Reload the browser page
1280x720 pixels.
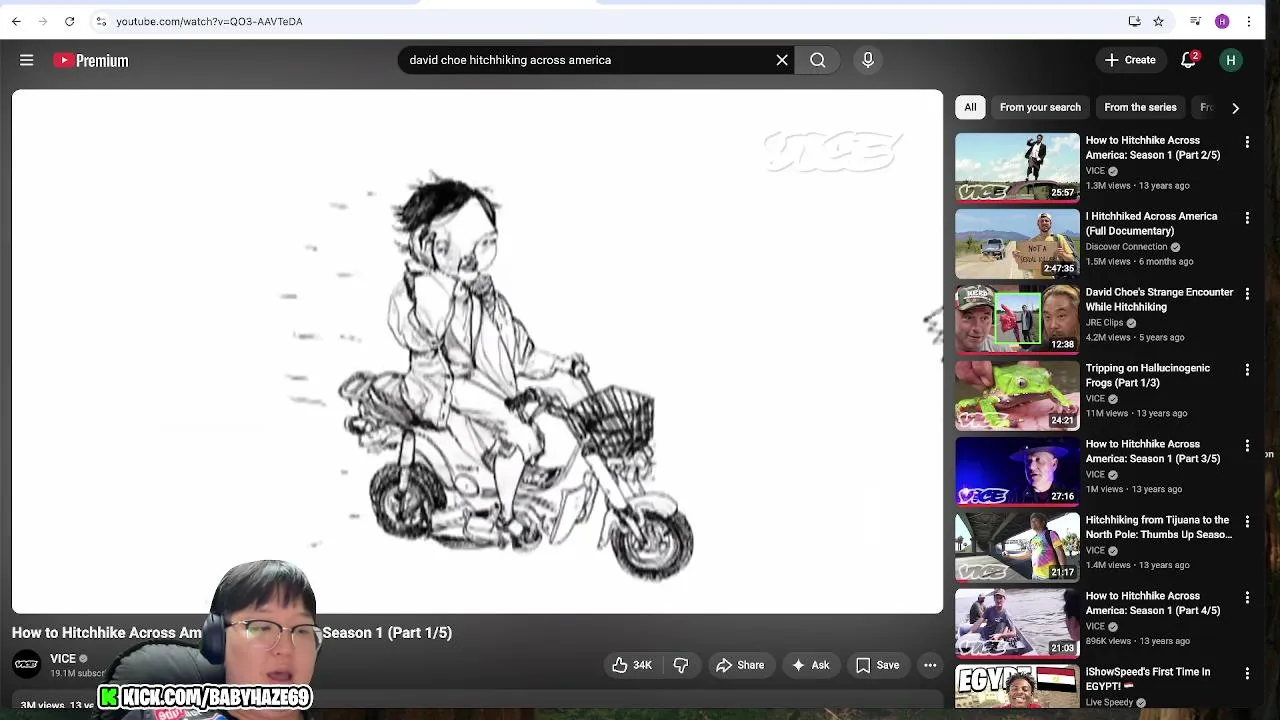(x=70, y=21)
